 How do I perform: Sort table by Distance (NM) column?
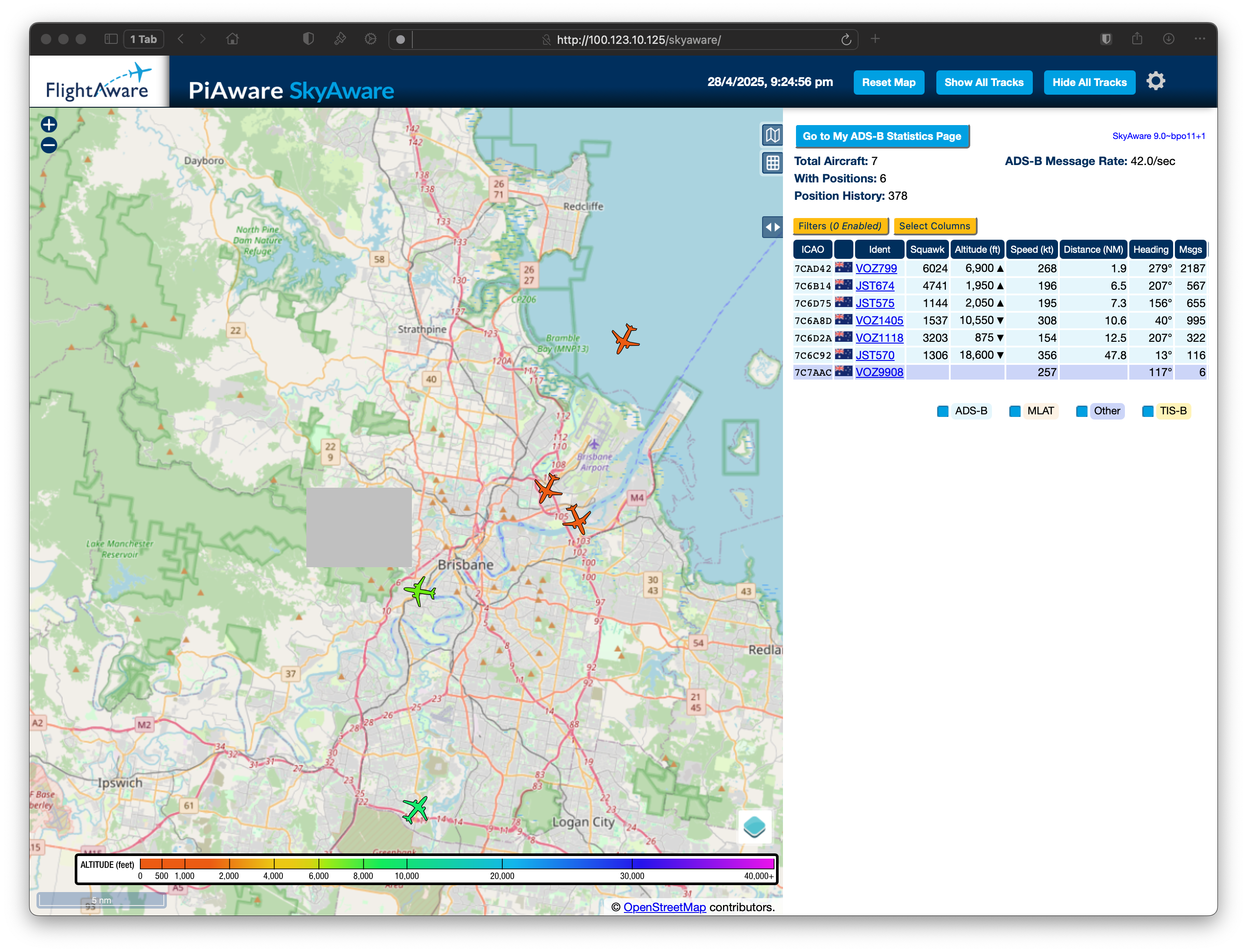point(1093,249)
